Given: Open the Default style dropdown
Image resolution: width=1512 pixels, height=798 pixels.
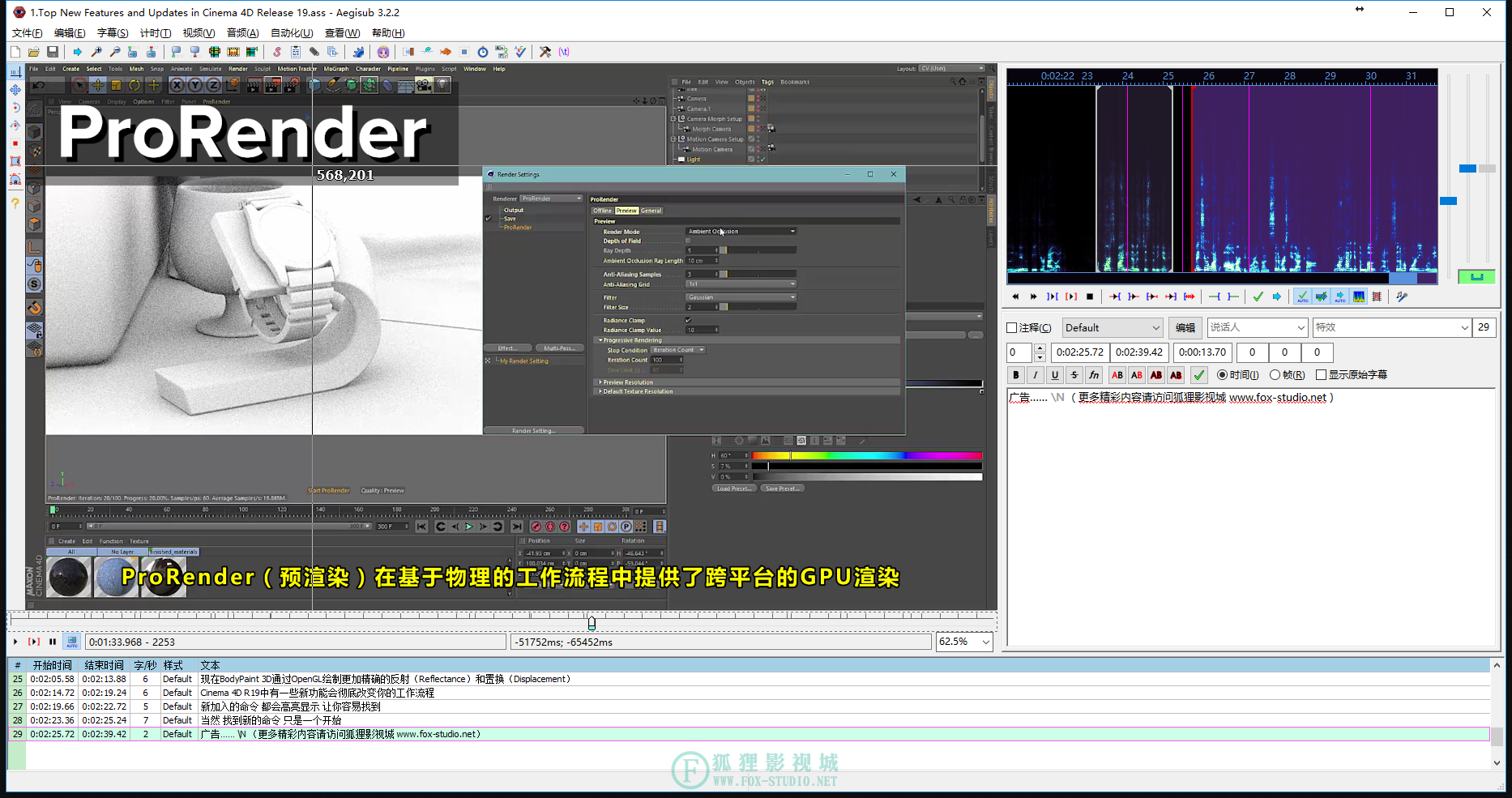Looking at the screenshot, I should pos(1113,328).
